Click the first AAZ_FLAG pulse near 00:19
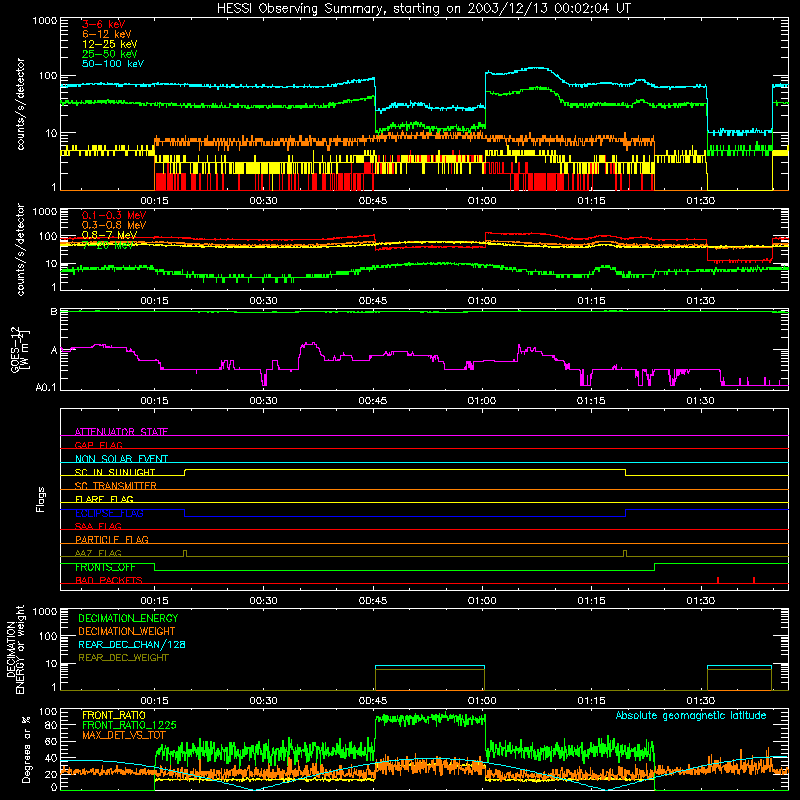This screenshot has width=800, height=800. coord(185,554)
